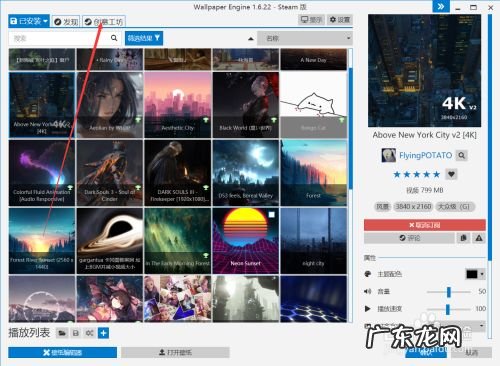Toggle ascending sort order arrow
Image resolution: width=500 pixels, height=366 pixels.
tap(251, 39)
